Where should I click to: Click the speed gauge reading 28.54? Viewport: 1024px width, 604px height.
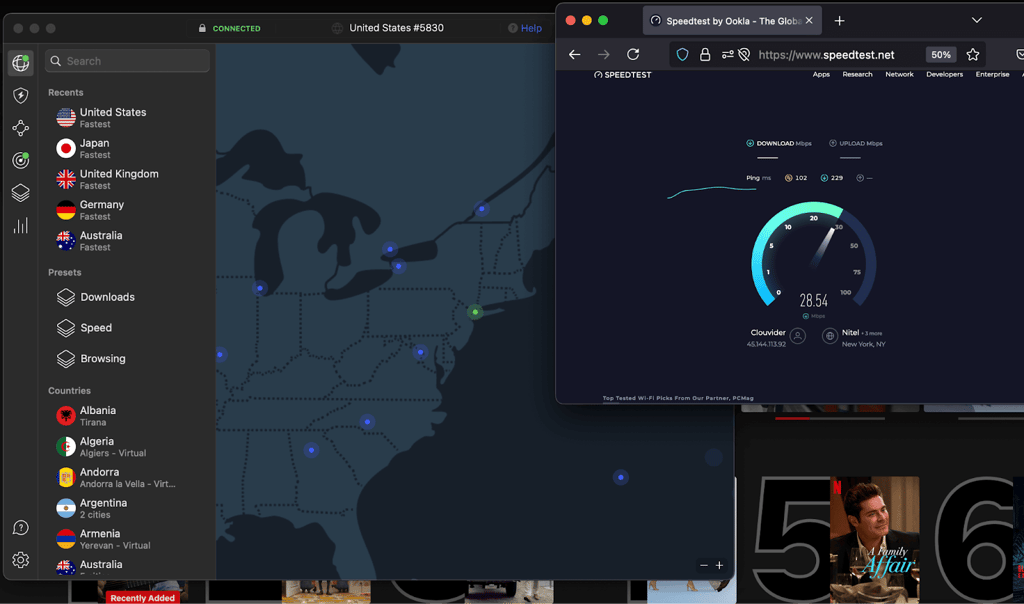point(814,300)
